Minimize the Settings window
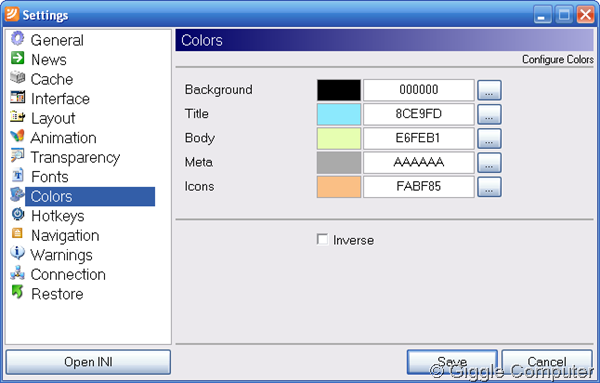This screenshot has height=383, width=600. [542, 15]
